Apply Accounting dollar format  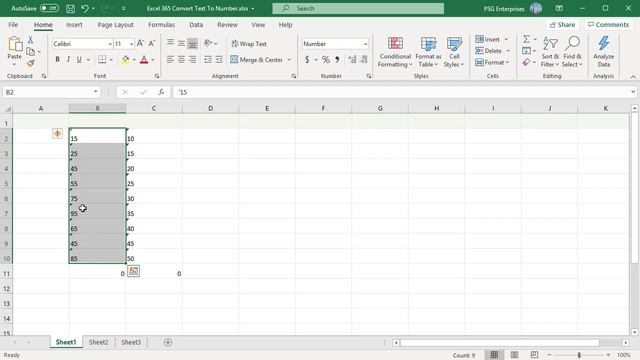click(x=307, y=60)
